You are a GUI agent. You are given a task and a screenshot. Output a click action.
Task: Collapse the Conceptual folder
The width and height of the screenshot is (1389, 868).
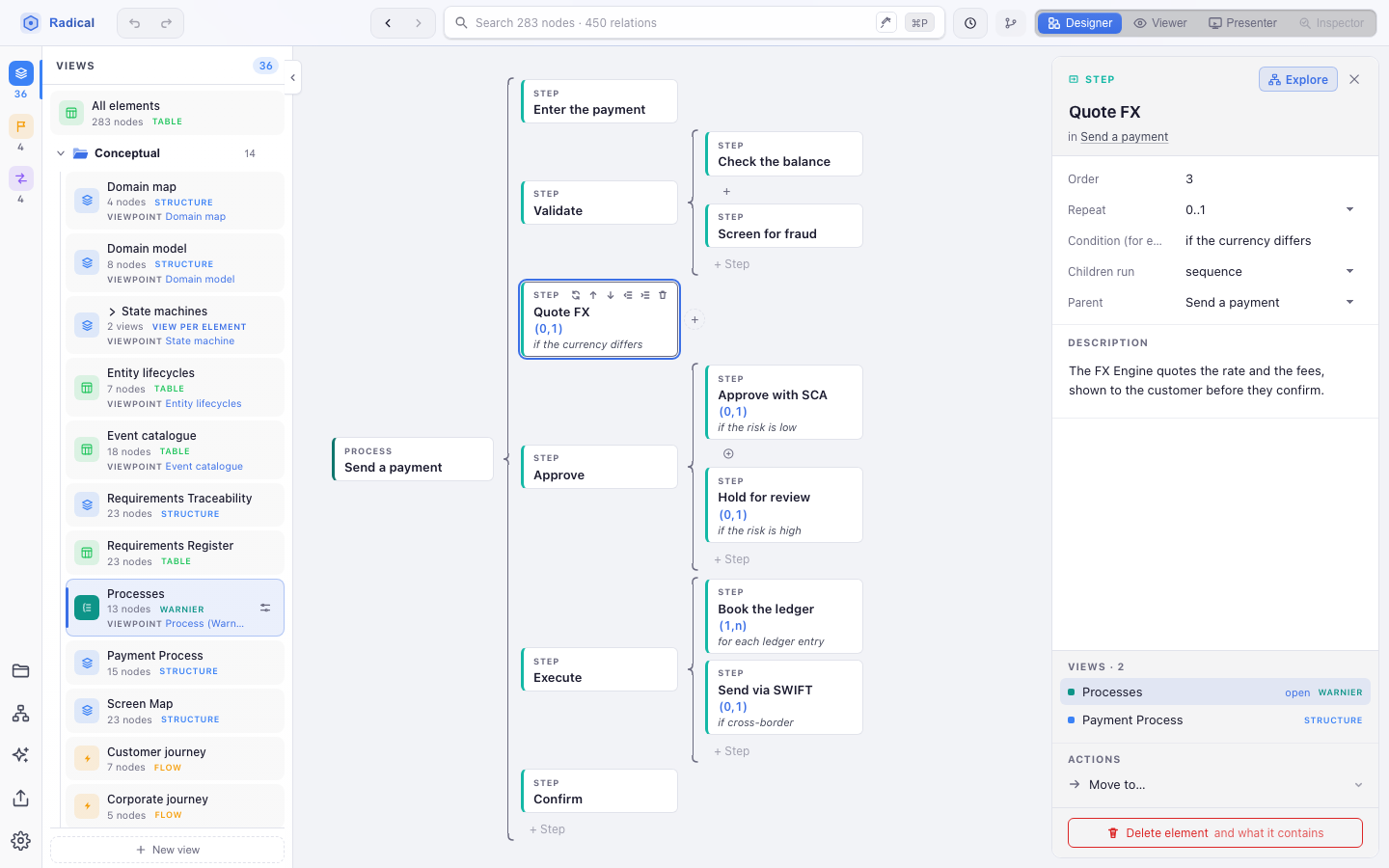[x=61, y=153]
